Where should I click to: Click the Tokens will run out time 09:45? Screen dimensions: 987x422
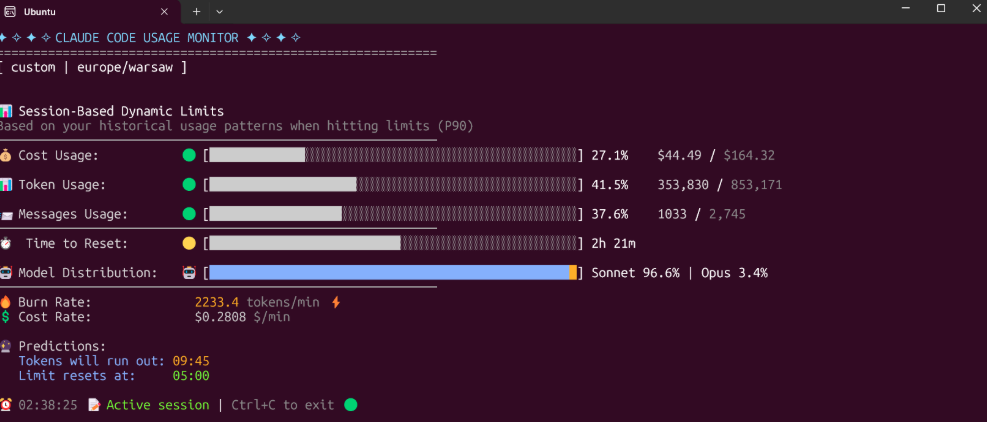pos(190,361)
